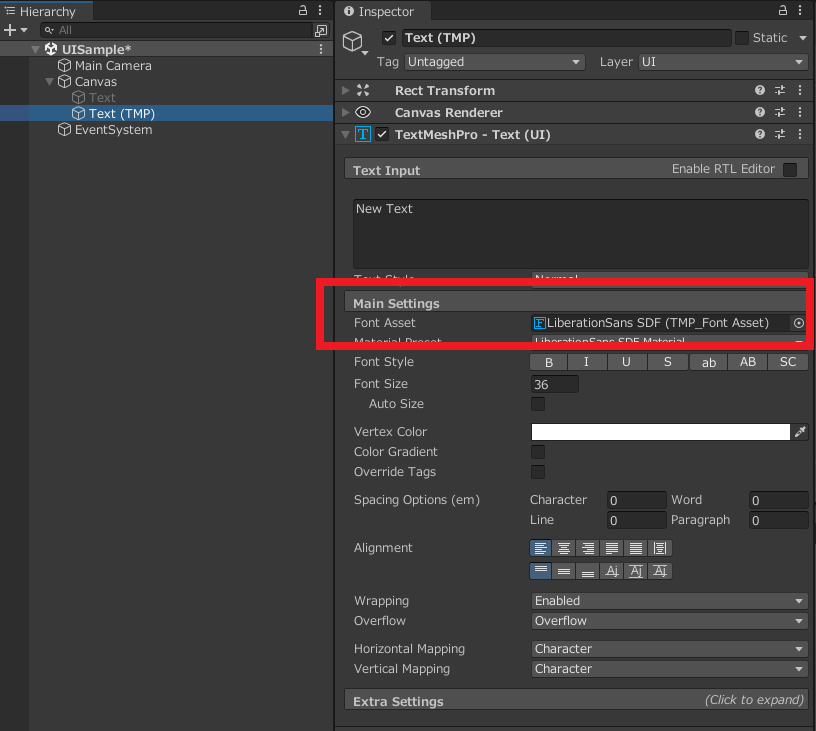Image resolution: width=816 pixels, height=731 pixels.
Task: Open TextMeshPro component preset settings
Action: 780,134
